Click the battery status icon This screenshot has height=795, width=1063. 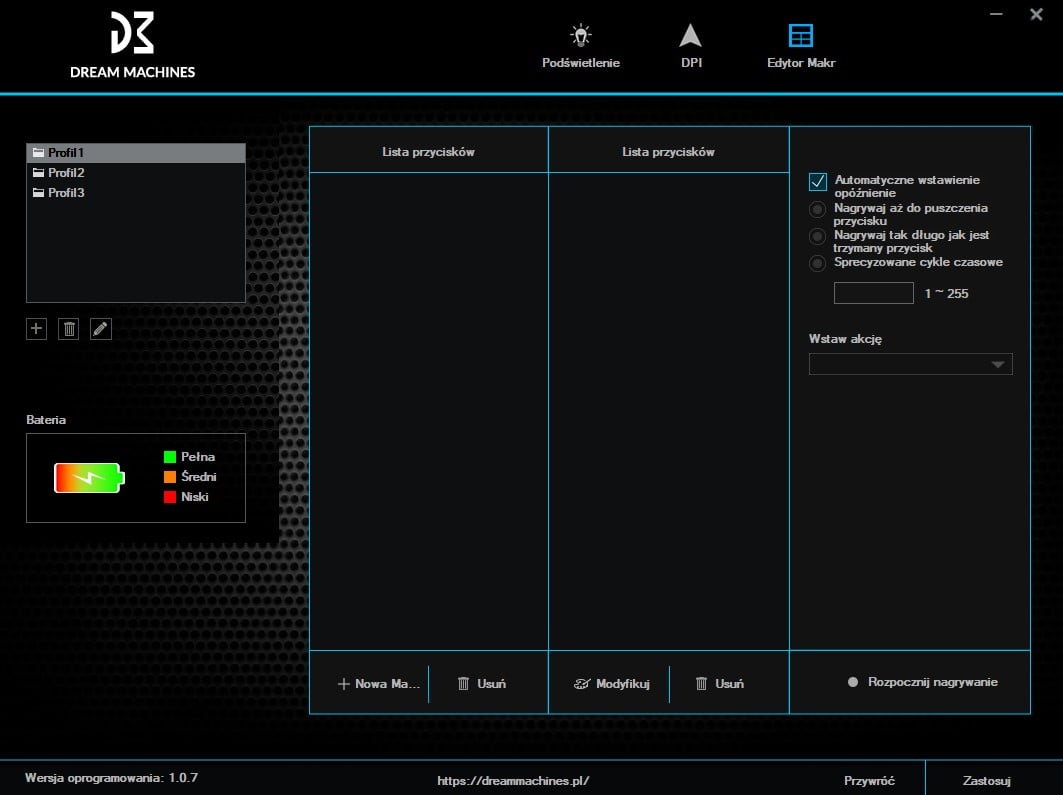[90, 478]
